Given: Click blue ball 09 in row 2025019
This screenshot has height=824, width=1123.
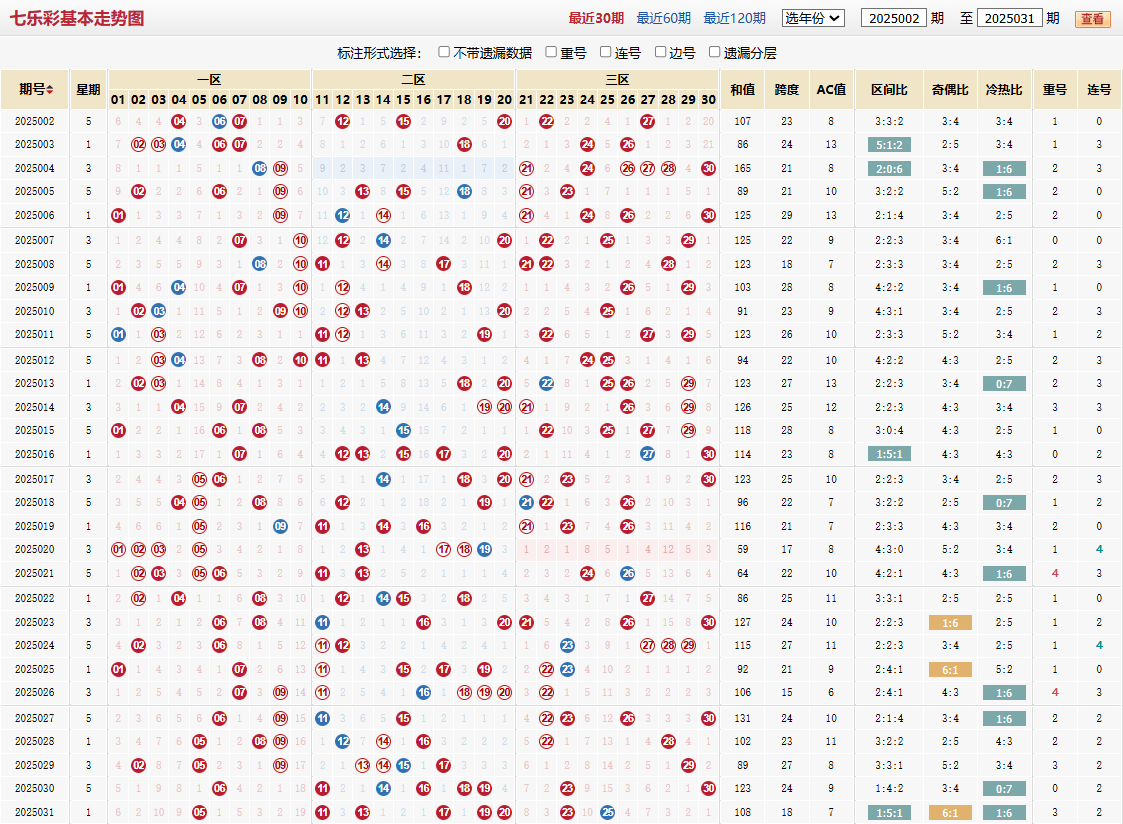Looking at the screenshot, I should pos(280,526).
